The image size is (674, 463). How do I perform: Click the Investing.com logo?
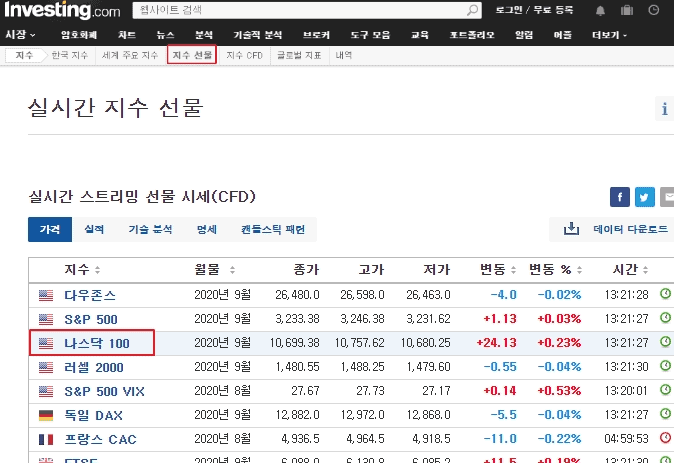coord(63,10)
